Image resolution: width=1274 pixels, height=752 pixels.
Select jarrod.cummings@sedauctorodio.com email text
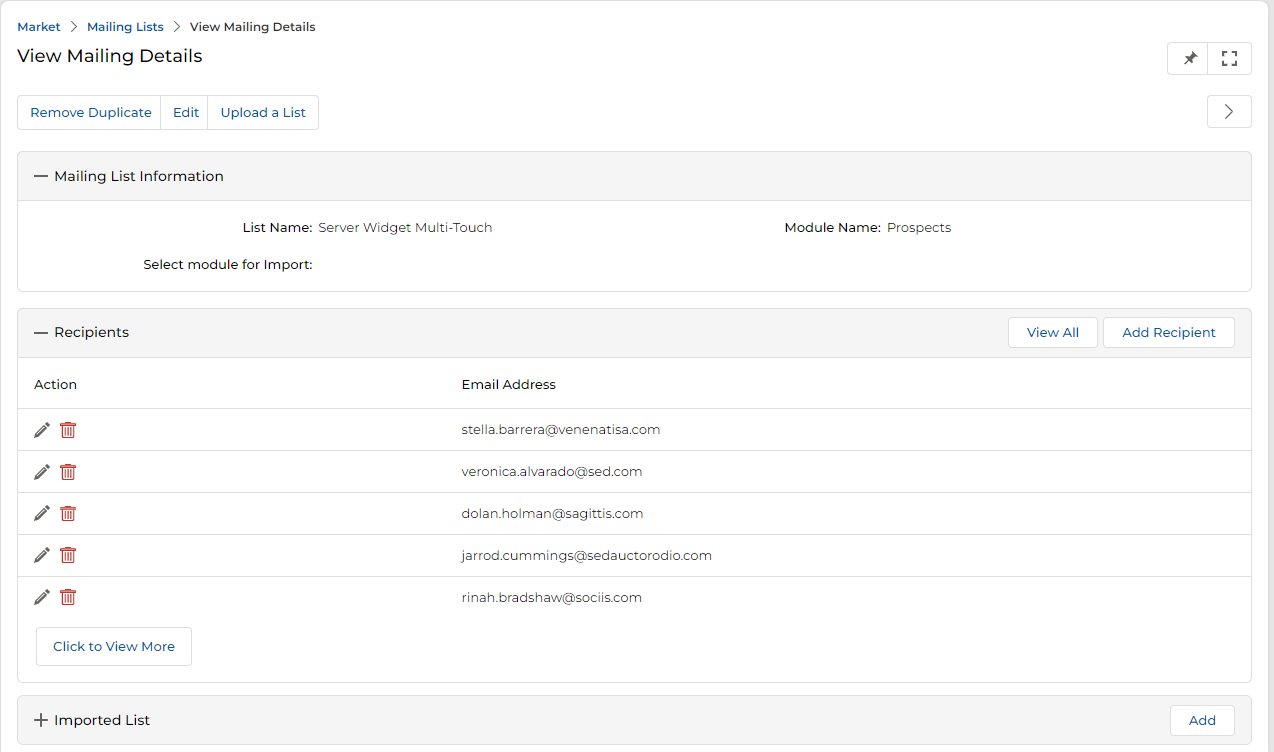[587, 555]
